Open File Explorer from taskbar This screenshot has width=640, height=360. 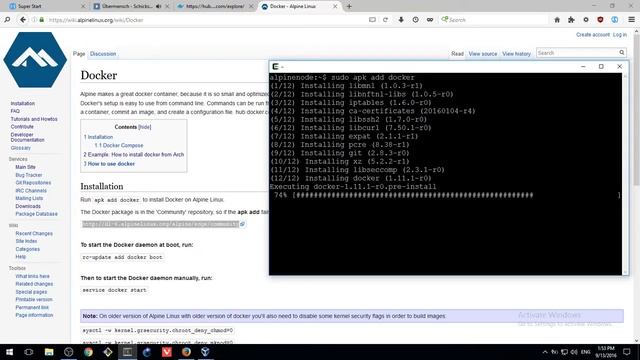click(49, 352)
